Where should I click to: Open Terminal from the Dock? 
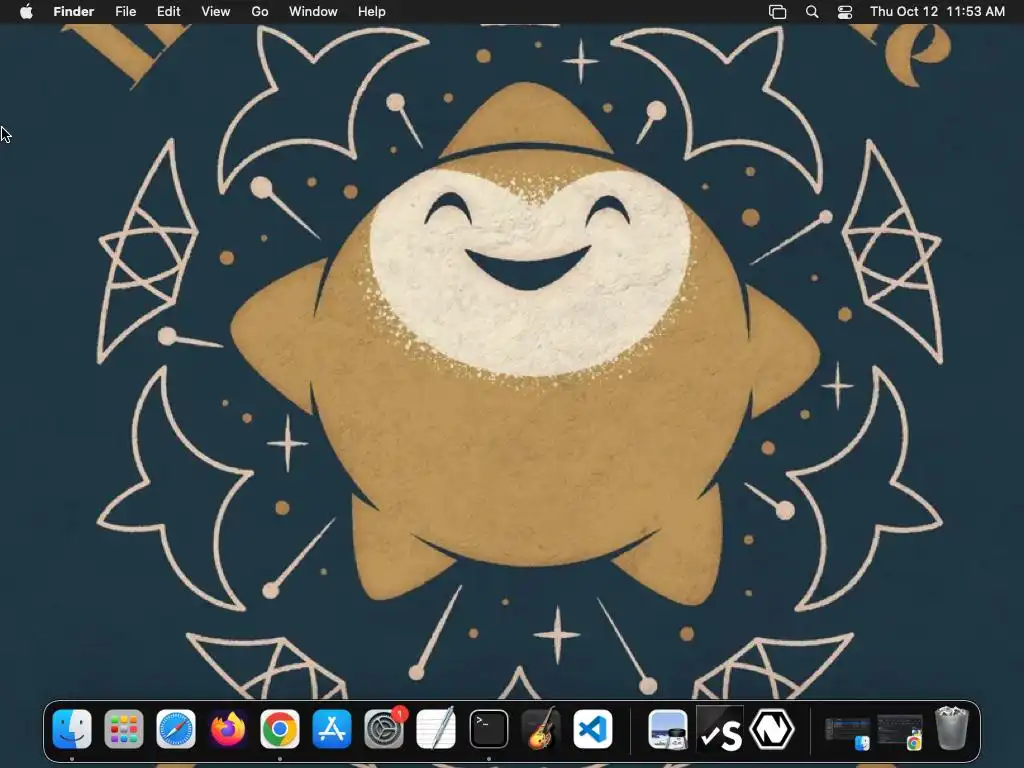(x=488, y=729)
